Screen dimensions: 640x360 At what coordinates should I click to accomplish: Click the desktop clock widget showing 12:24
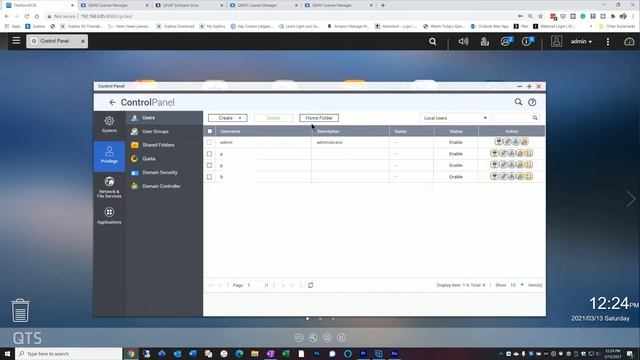613,304
